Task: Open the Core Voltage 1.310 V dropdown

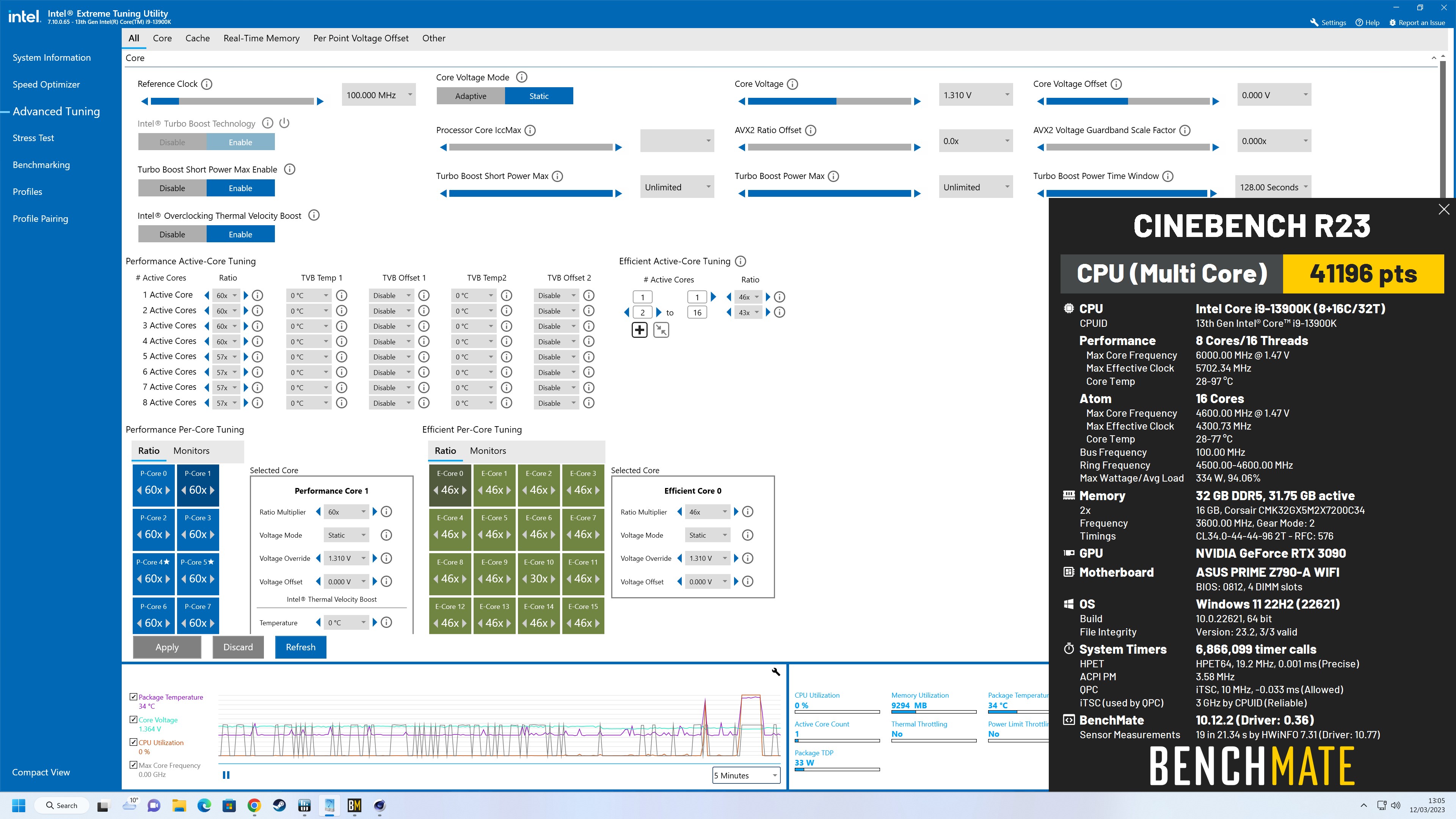Action: click(976, 95)
